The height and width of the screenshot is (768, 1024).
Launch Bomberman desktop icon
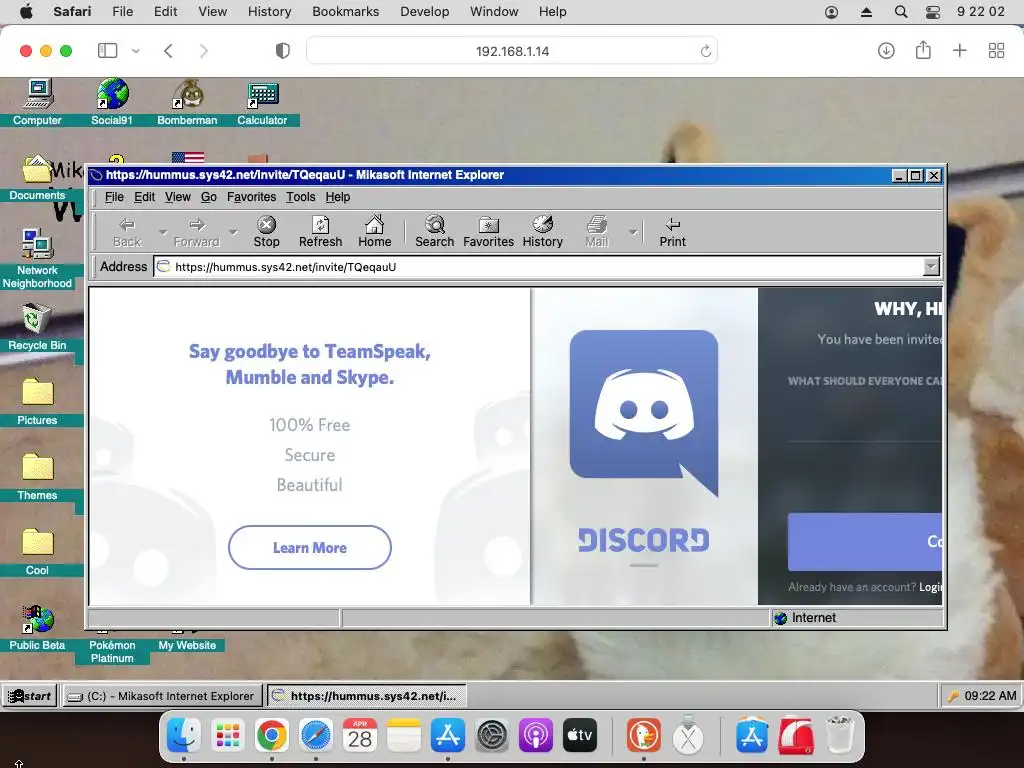tap(187, 102)
